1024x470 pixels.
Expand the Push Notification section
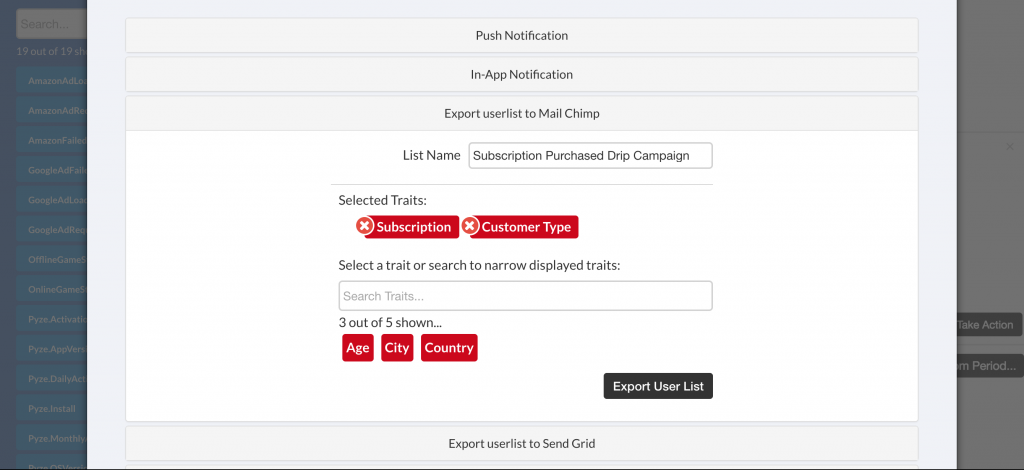[521, 36]
